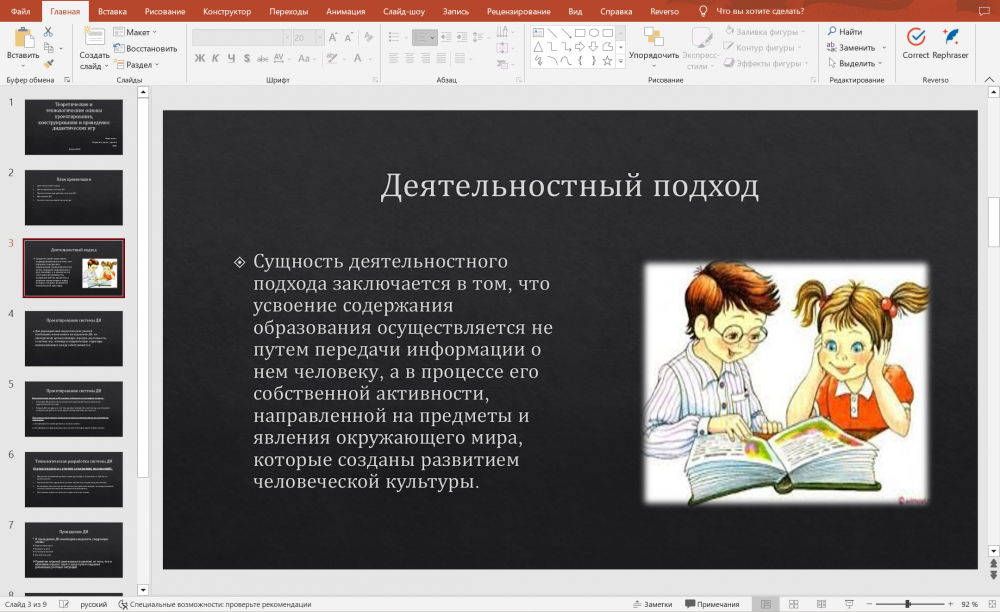Click Найти to find text
Screen dimensions: 1000x612
tap(844, 31)
